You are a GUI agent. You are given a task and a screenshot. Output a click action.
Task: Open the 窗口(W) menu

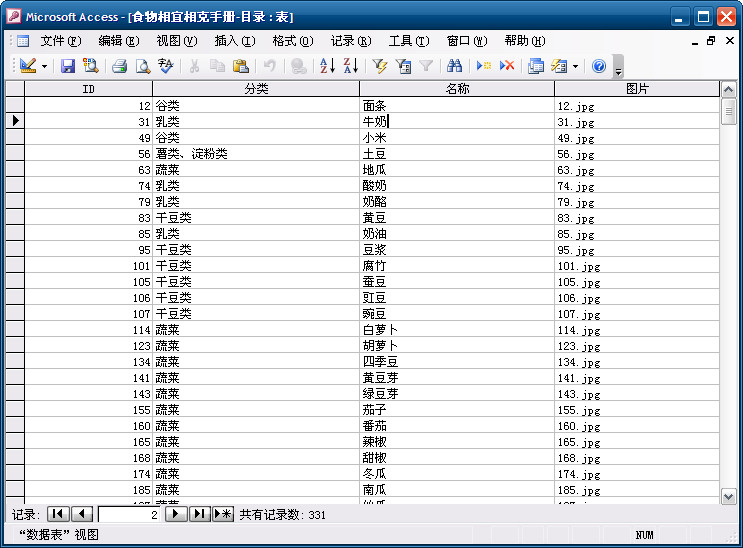point(467,41)
